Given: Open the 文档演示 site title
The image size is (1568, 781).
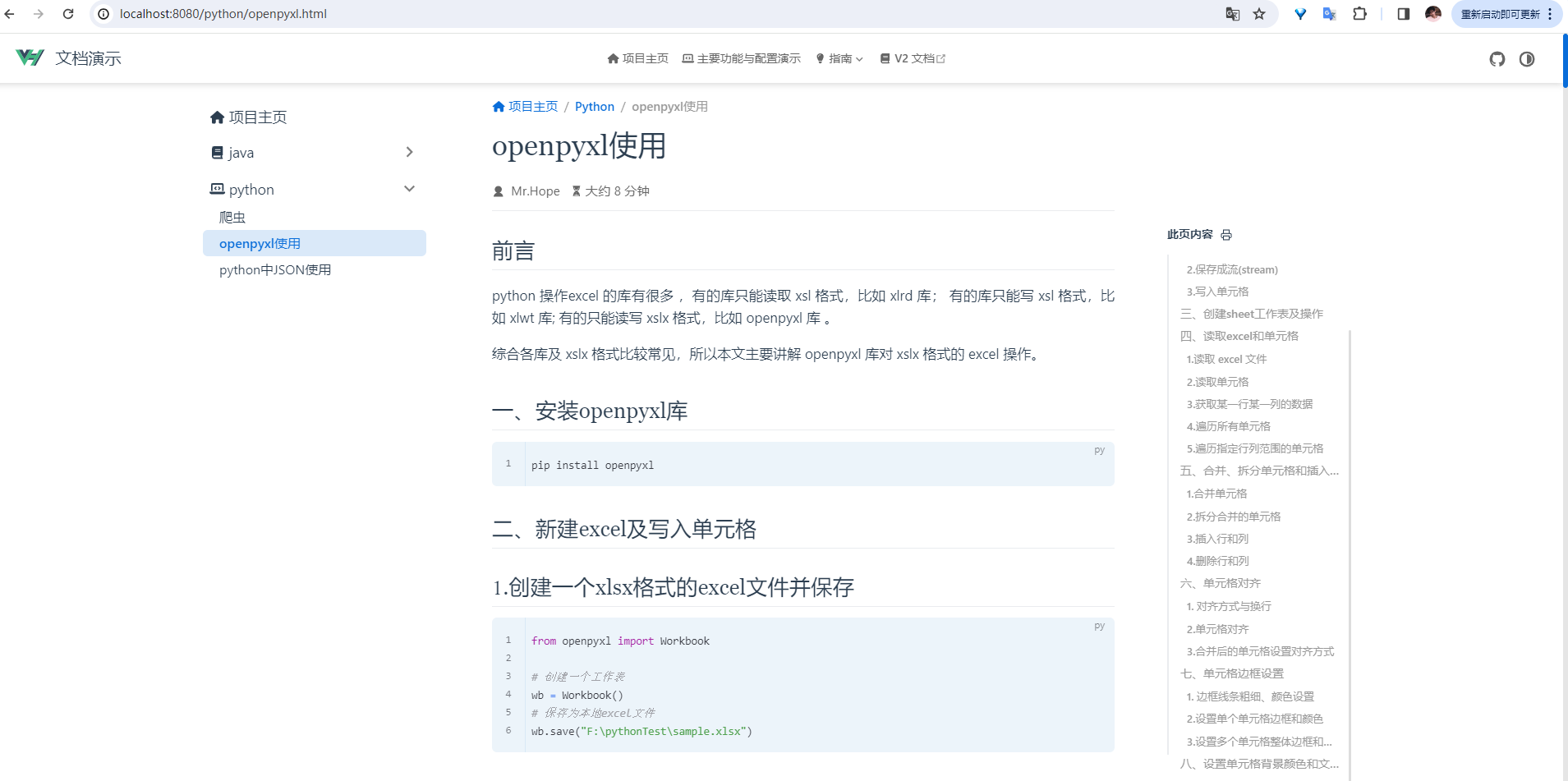Looking at the screenshot, I should point(89,58).
